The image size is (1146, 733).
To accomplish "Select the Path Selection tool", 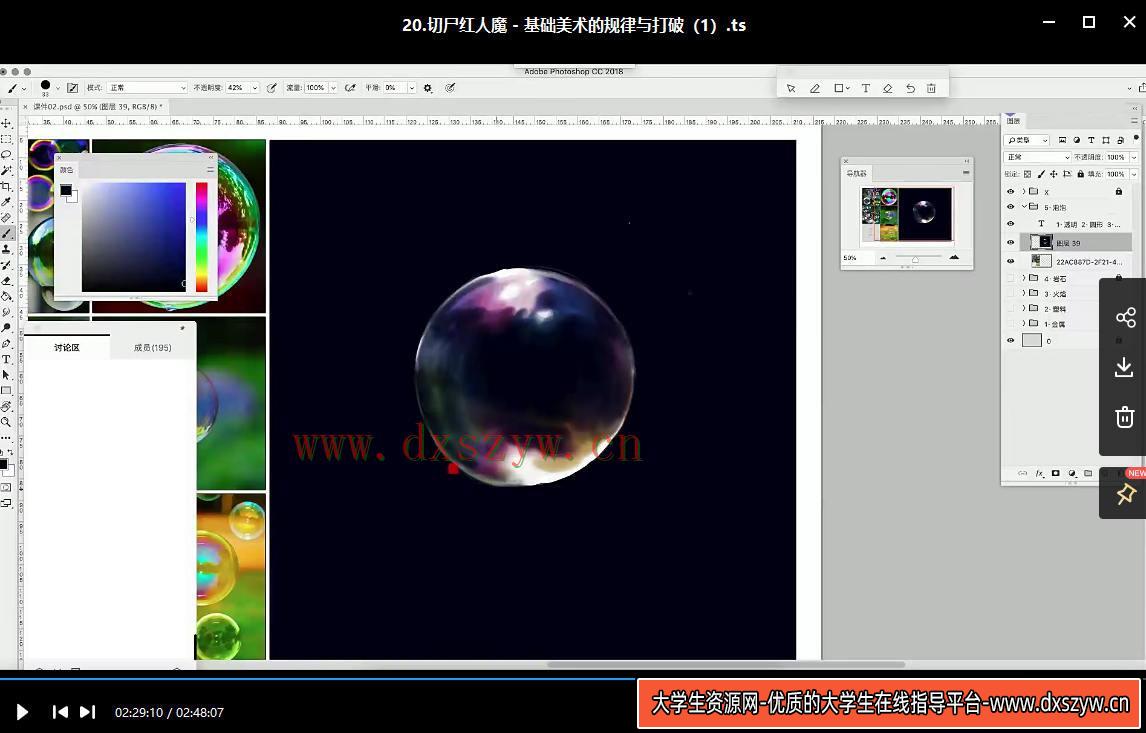I will click(x=7, y=375).
